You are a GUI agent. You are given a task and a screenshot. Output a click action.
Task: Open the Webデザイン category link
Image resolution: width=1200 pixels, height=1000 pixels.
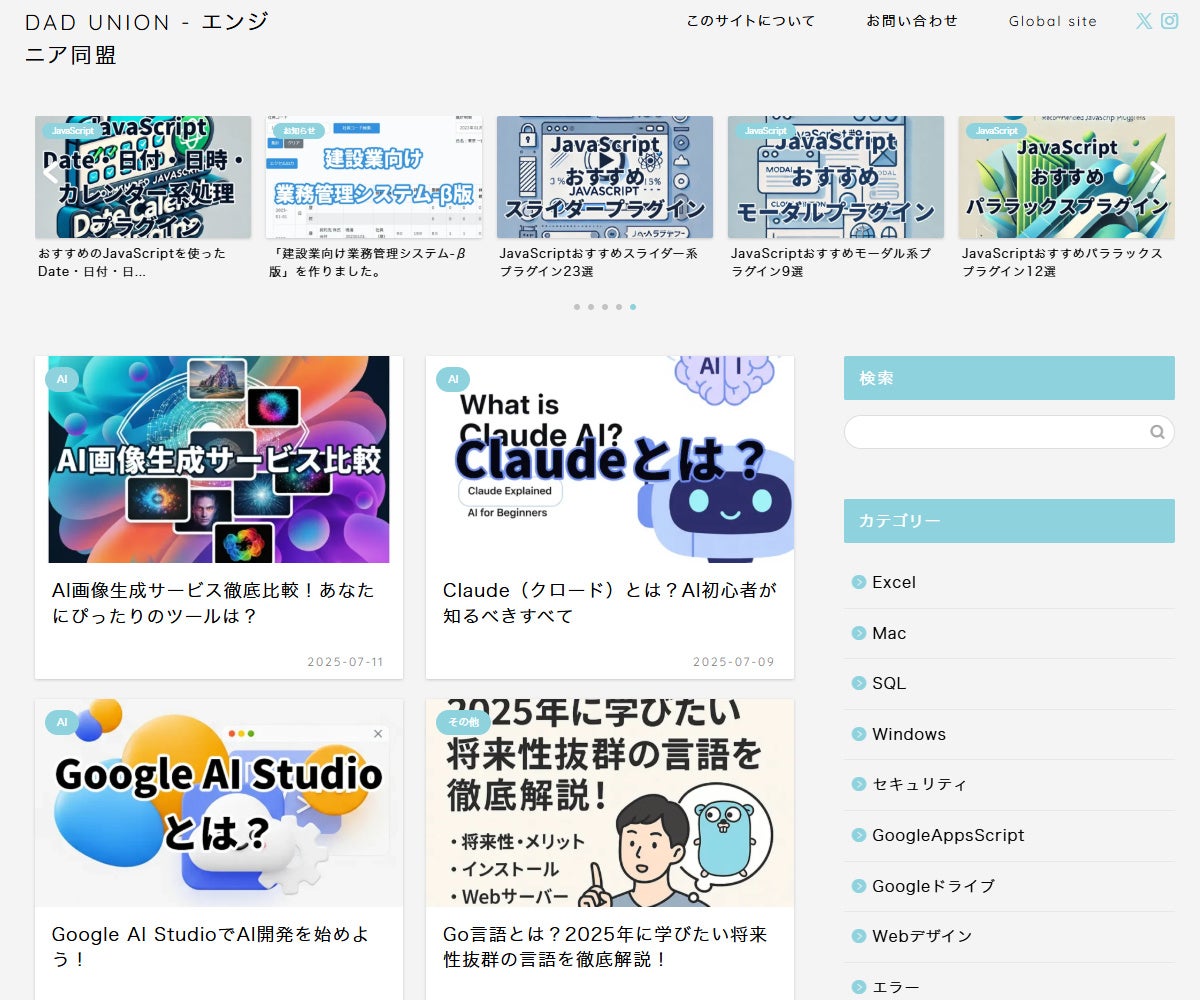[x=922, y=936]
